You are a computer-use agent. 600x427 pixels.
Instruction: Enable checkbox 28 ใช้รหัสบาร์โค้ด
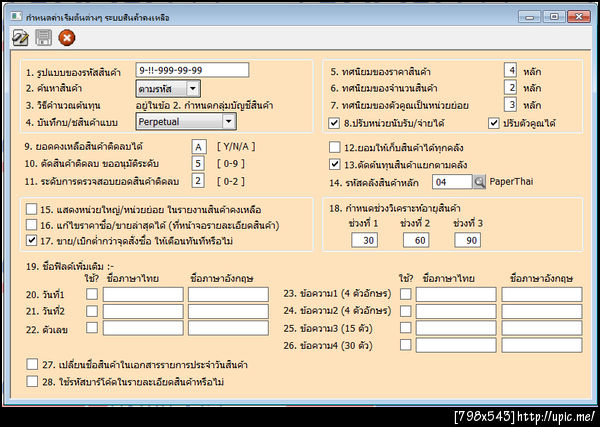(32, 381)
